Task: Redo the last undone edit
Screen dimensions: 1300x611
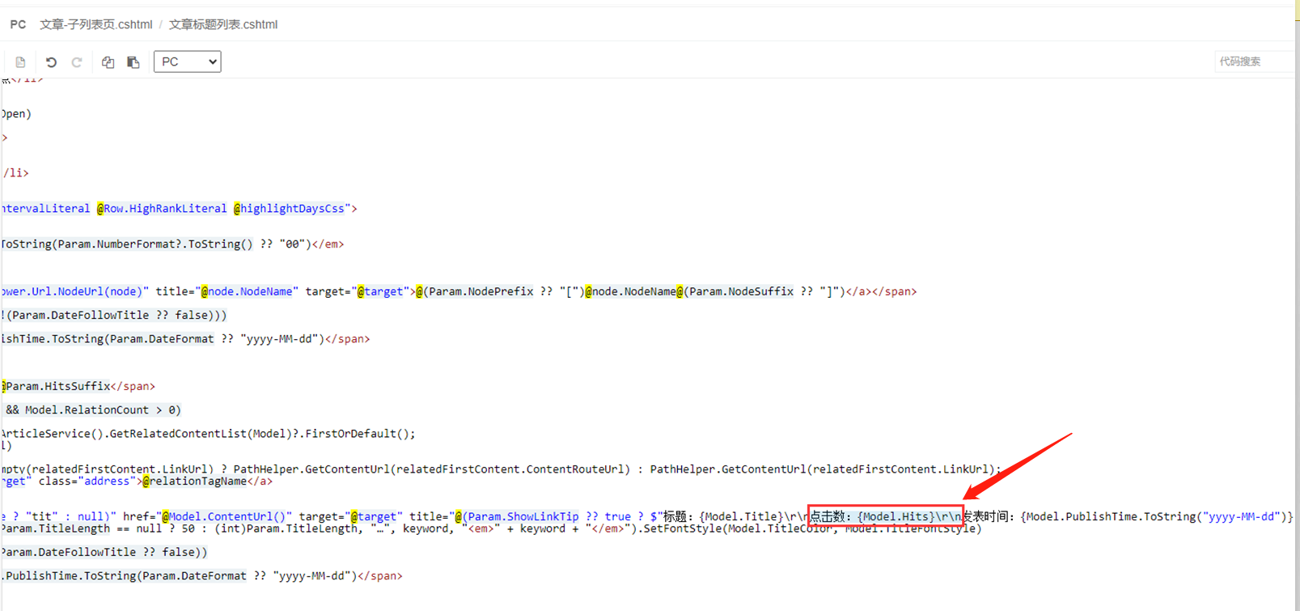Action: point(76,62)
